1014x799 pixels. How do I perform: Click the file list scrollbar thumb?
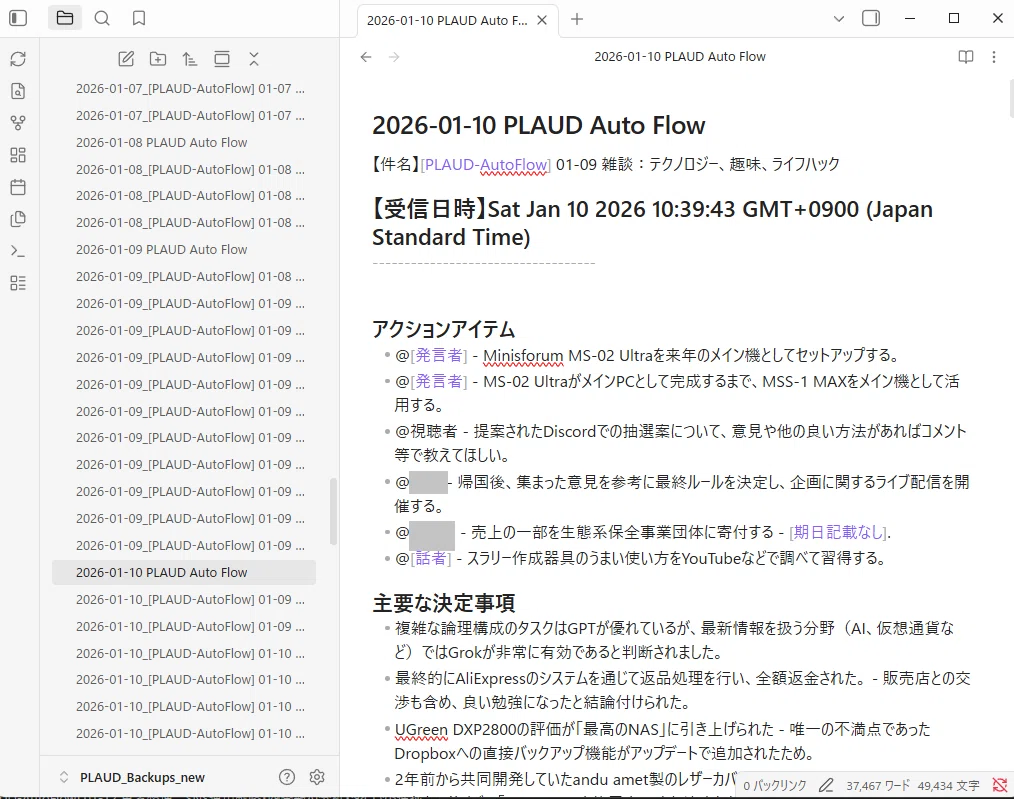click(x=334, y=512)
